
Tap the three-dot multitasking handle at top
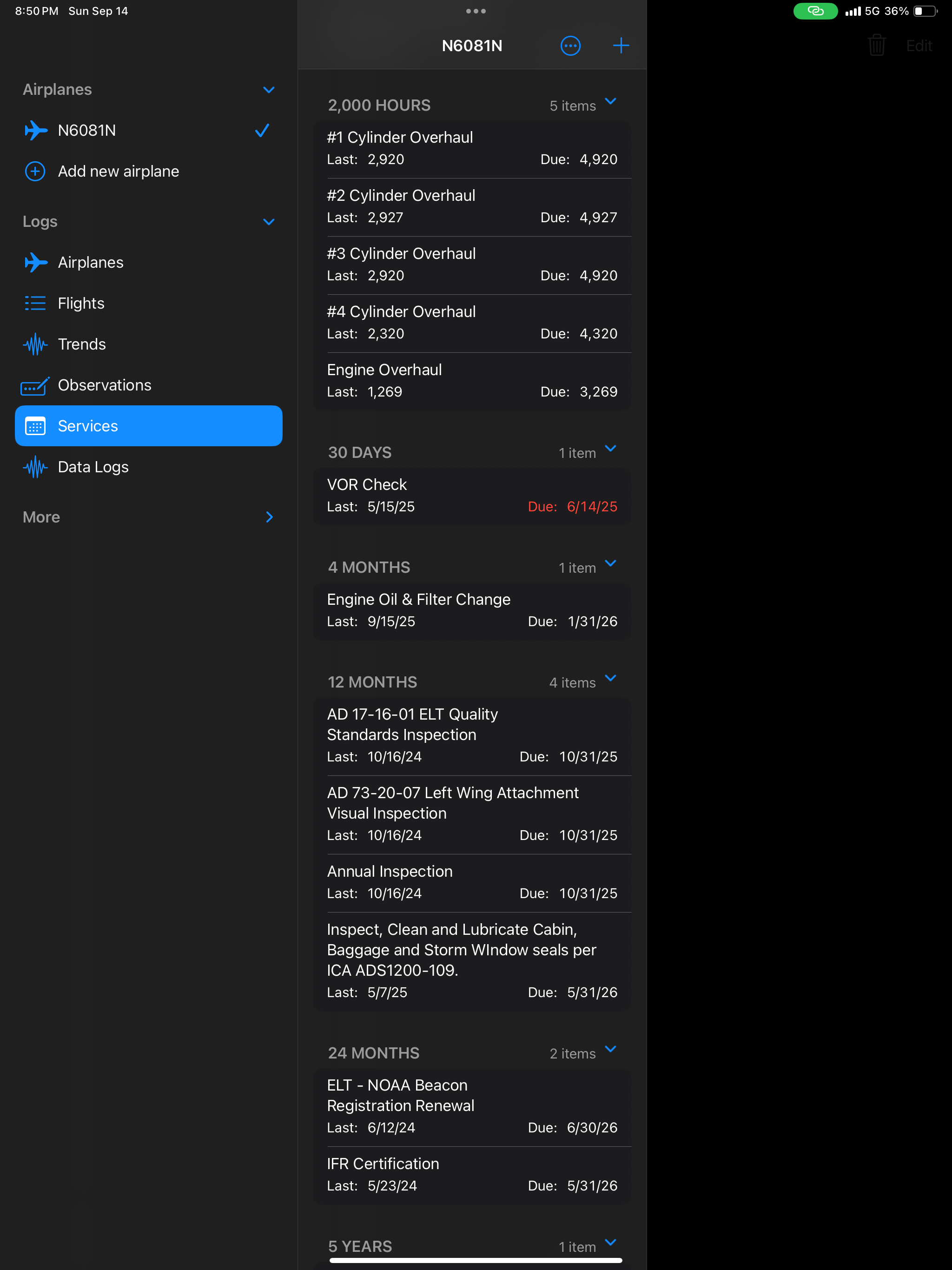[476, 11]
